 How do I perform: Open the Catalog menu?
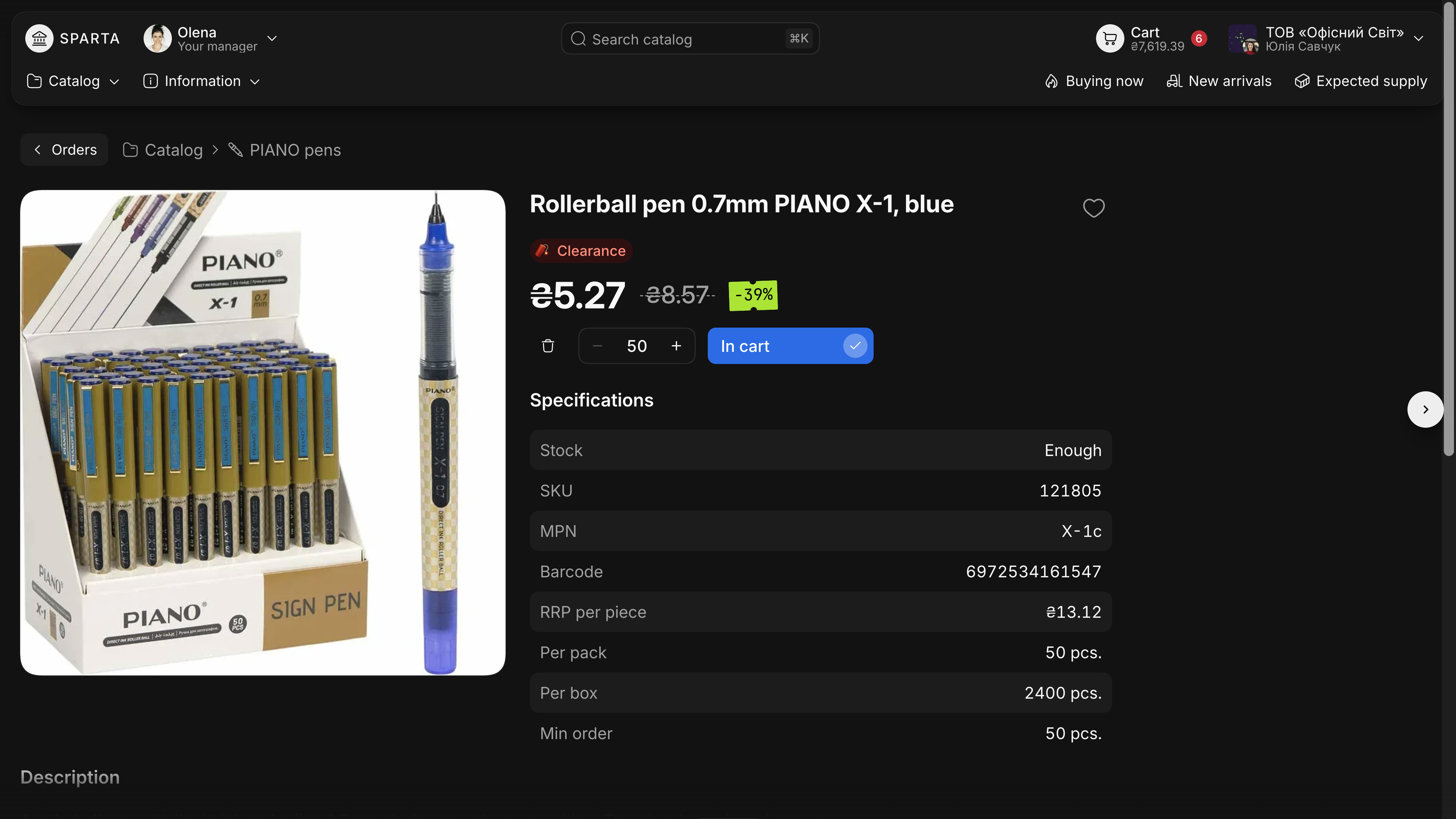tap(73, 81)
